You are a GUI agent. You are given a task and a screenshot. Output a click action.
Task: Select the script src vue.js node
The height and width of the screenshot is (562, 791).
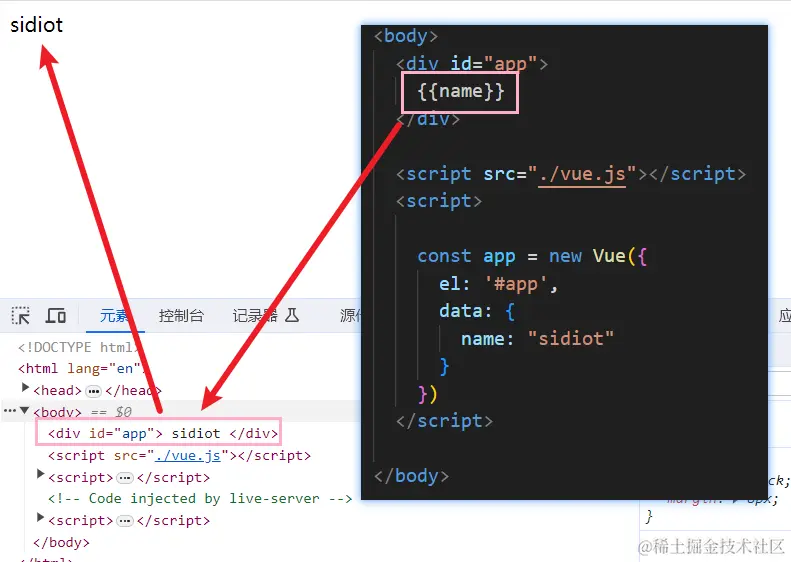pyautogui.click(x=179, y=456)
